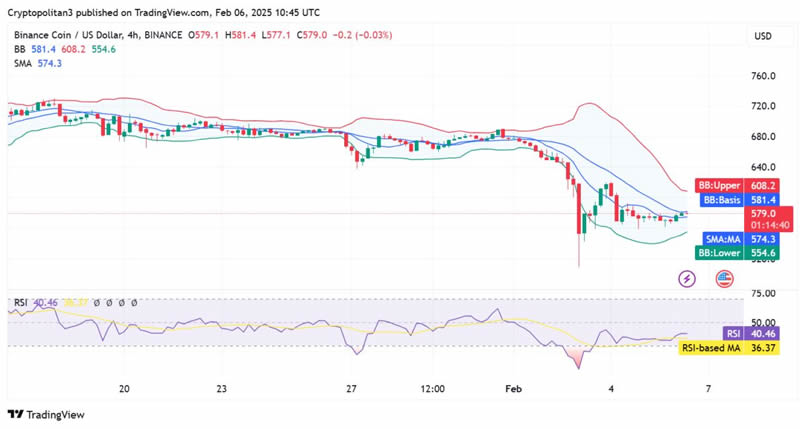Click the SMA:MA 574.3 price label
The image size is (800, 429).
(x=740, y=239)
